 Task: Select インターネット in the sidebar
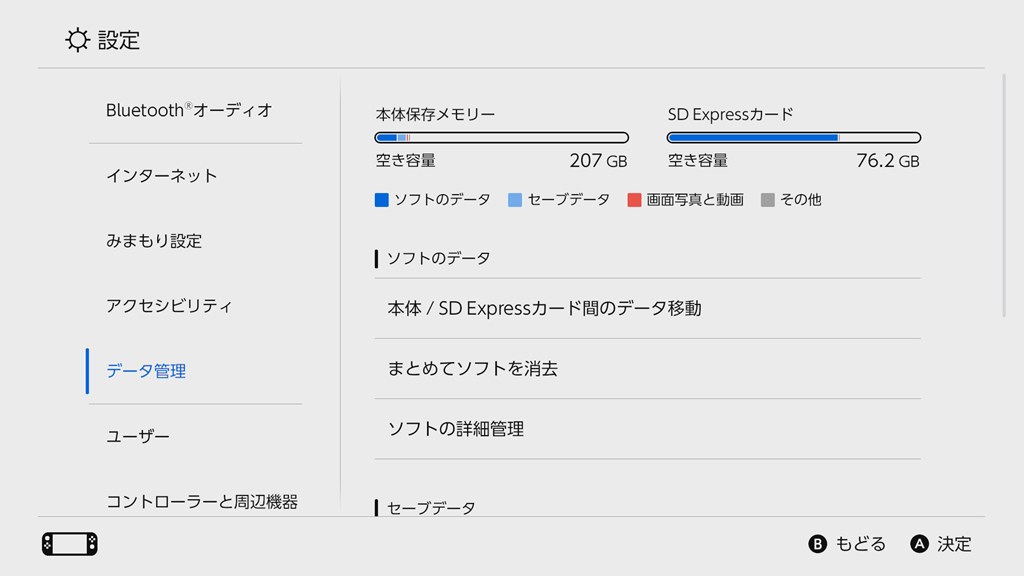point(162,176)
